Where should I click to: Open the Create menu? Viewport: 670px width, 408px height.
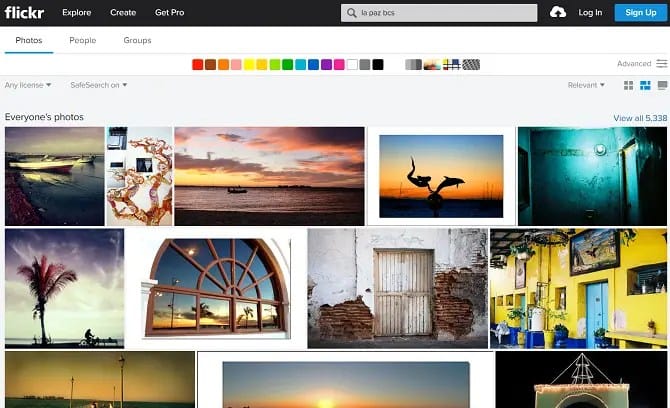point(123,12)
